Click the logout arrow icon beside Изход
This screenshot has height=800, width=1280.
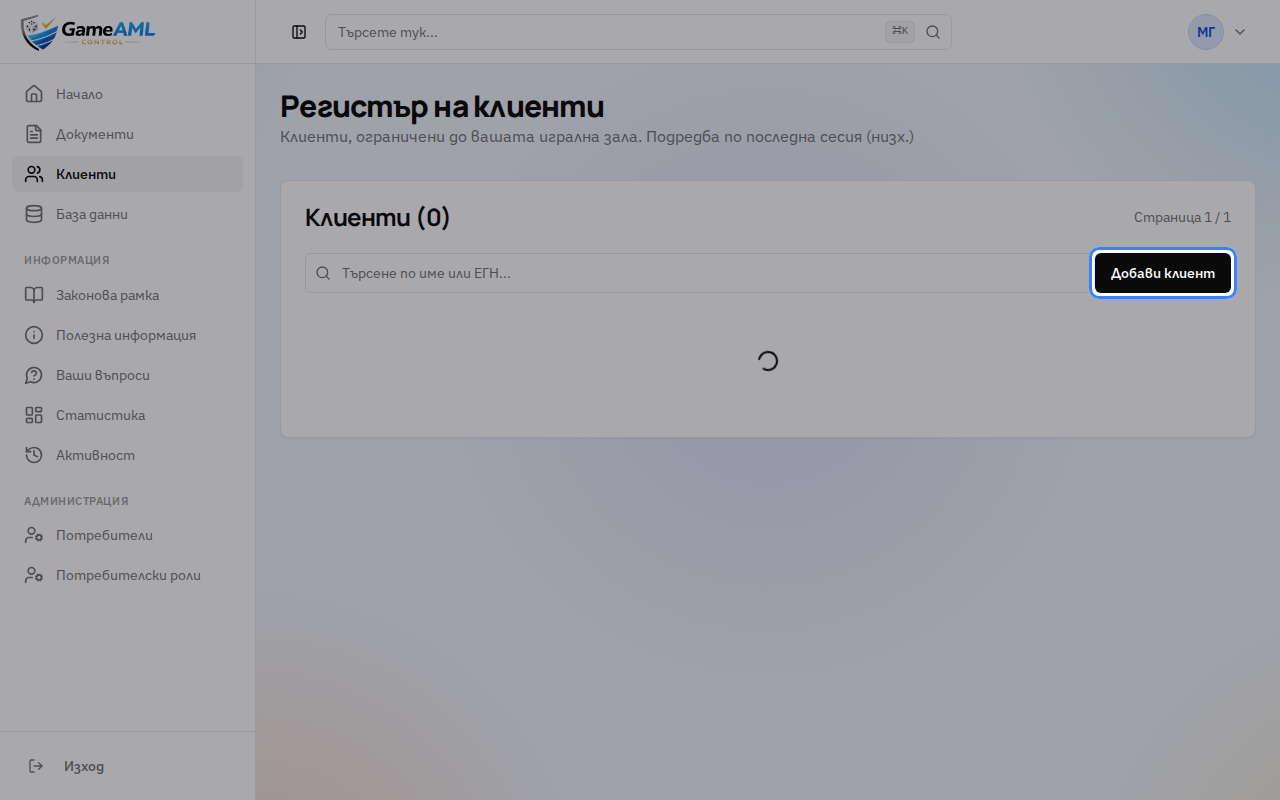click(x=36, y=766)
